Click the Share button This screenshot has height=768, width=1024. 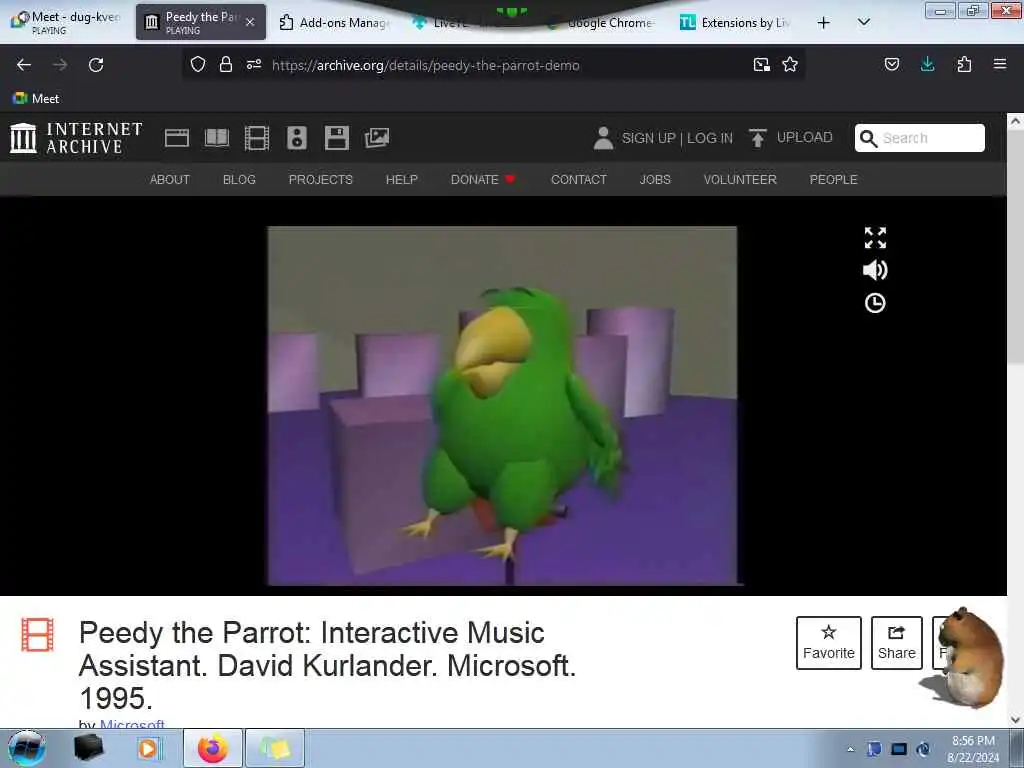pos(897,643)
